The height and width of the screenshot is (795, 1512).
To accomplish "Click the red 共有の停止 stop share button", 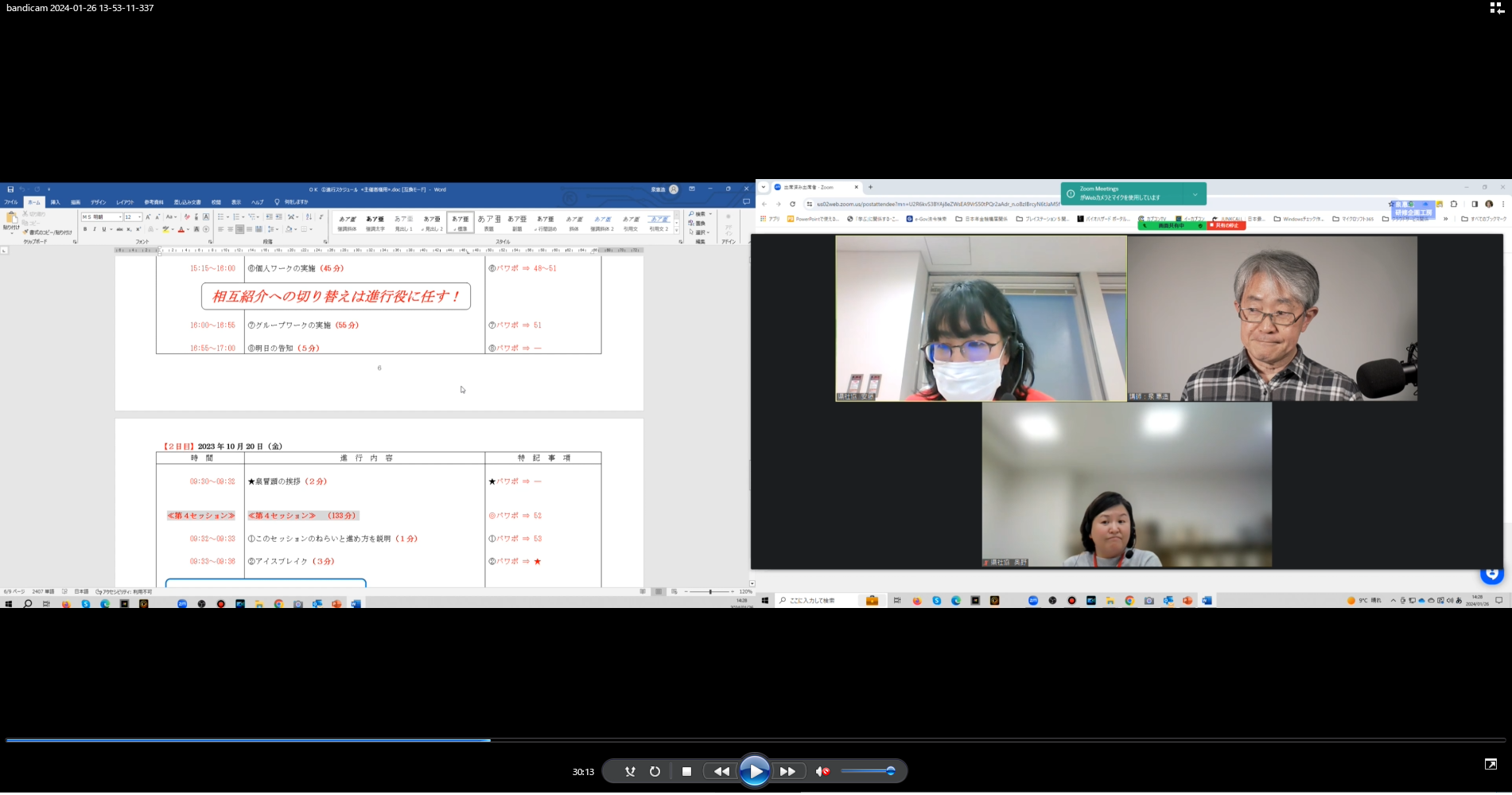I will tap(1226, 226).
